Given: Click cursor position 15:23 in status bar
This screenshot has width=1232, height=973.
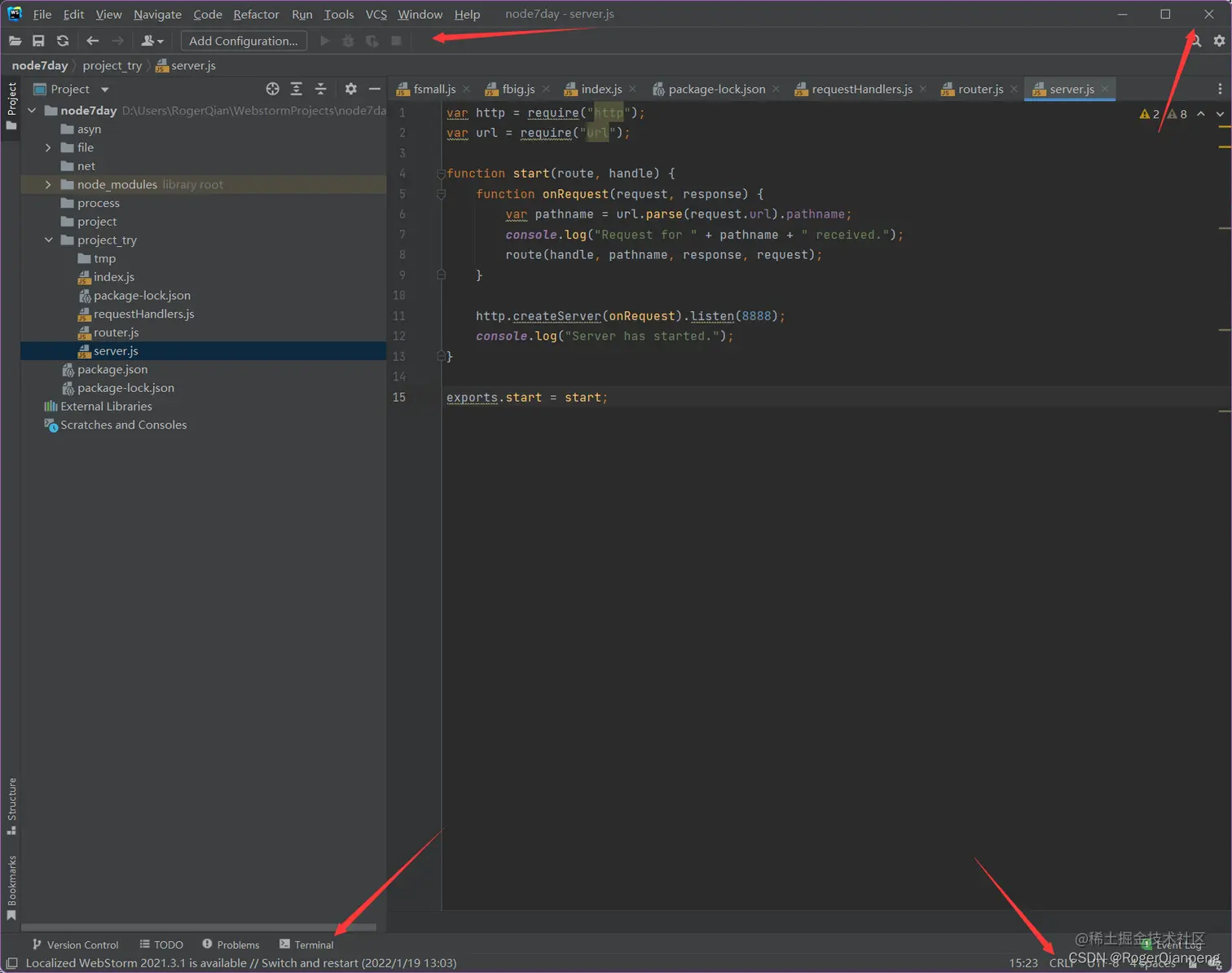Looking at the screenshot, I should [x=1023, y=963].
